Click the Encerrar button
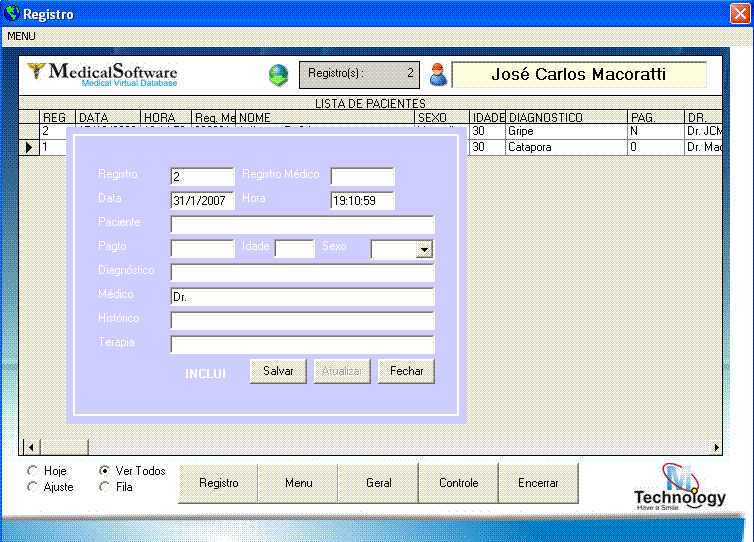 pyautogui.click(x=538, y=483)
